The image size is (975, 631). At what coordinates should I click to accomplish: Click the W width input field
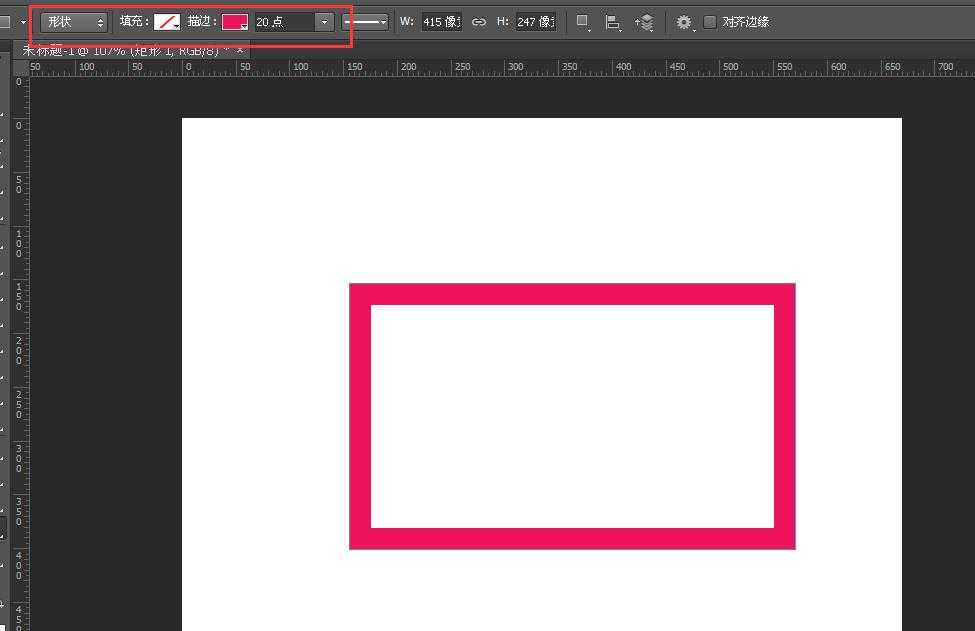440,21
